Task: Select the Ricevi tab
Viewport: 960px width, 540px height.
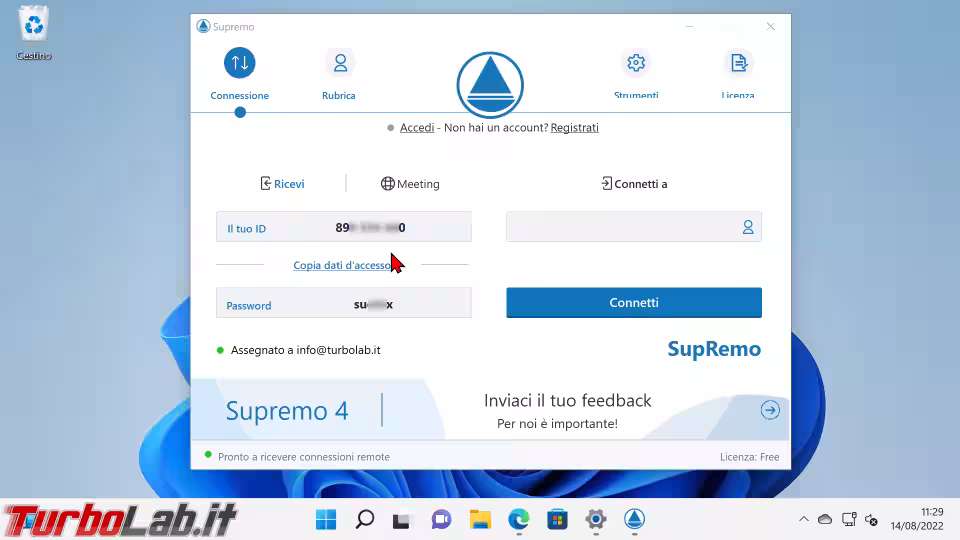Action: pyautogui.click(x=282, y=184)
